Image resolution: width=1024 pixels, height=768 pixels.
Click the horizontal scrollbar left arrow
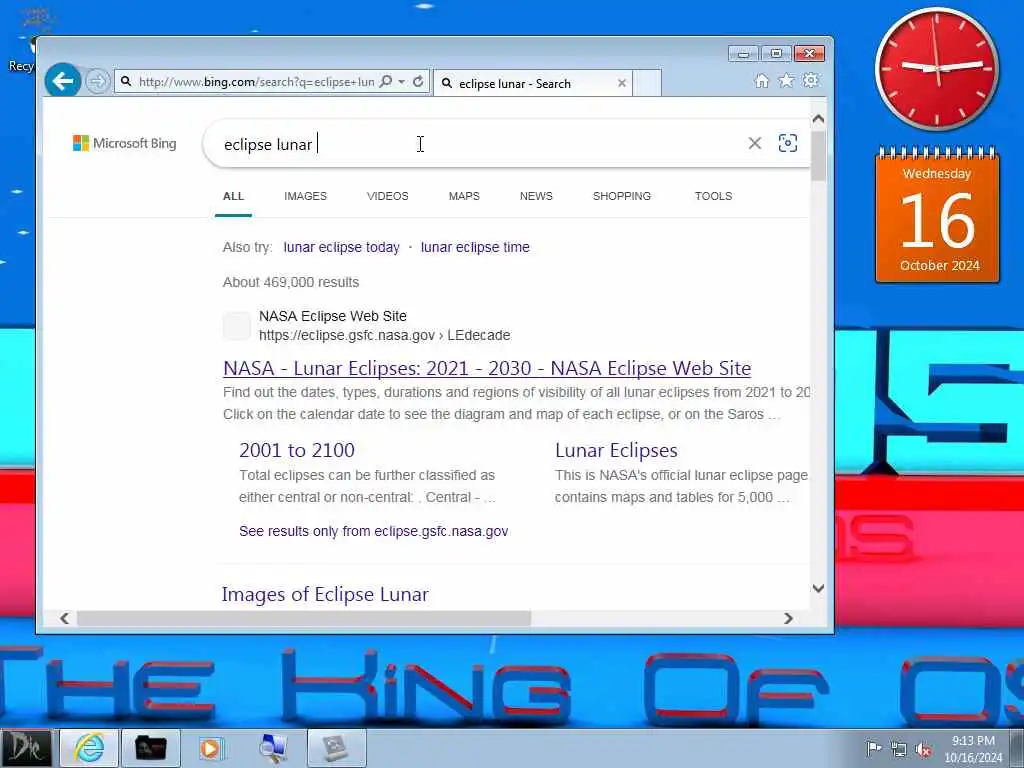(64, 618)
